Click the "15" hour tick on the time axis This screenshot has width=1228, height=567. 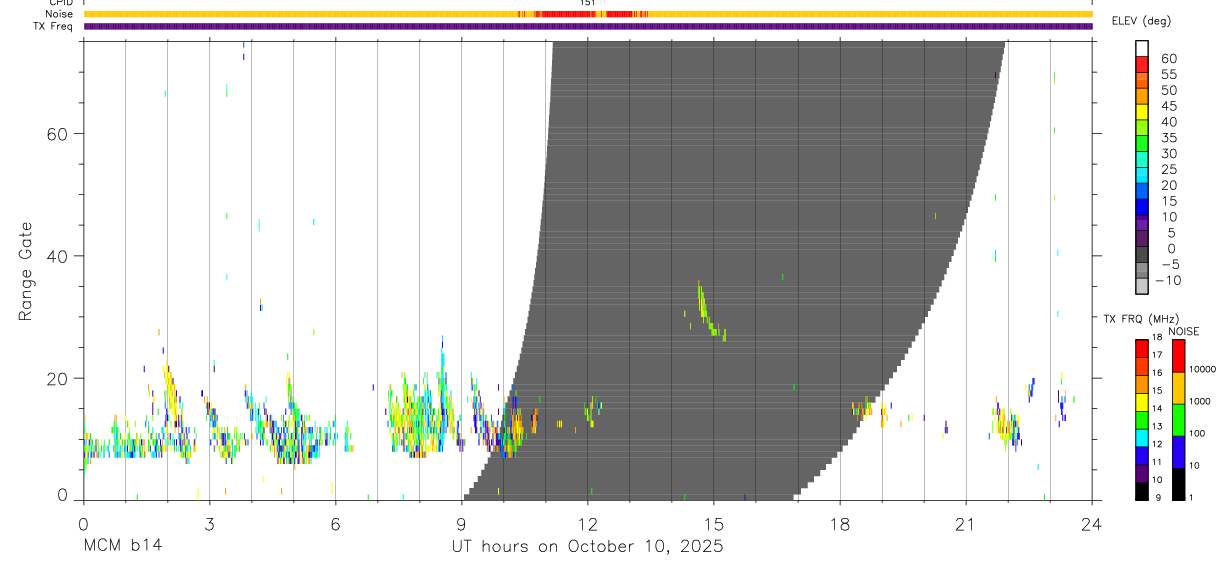[714, 524]
